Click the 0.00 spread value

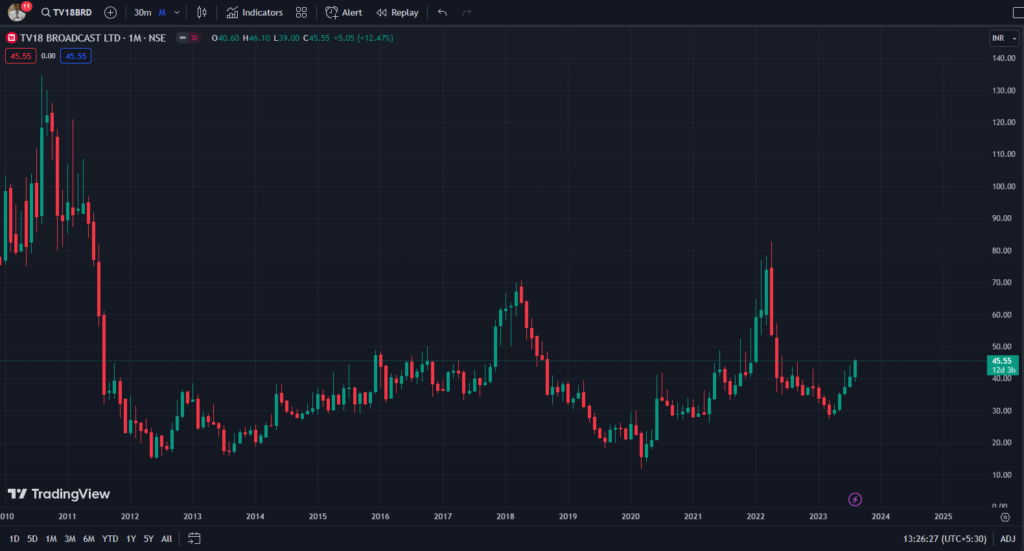point(48,56)
